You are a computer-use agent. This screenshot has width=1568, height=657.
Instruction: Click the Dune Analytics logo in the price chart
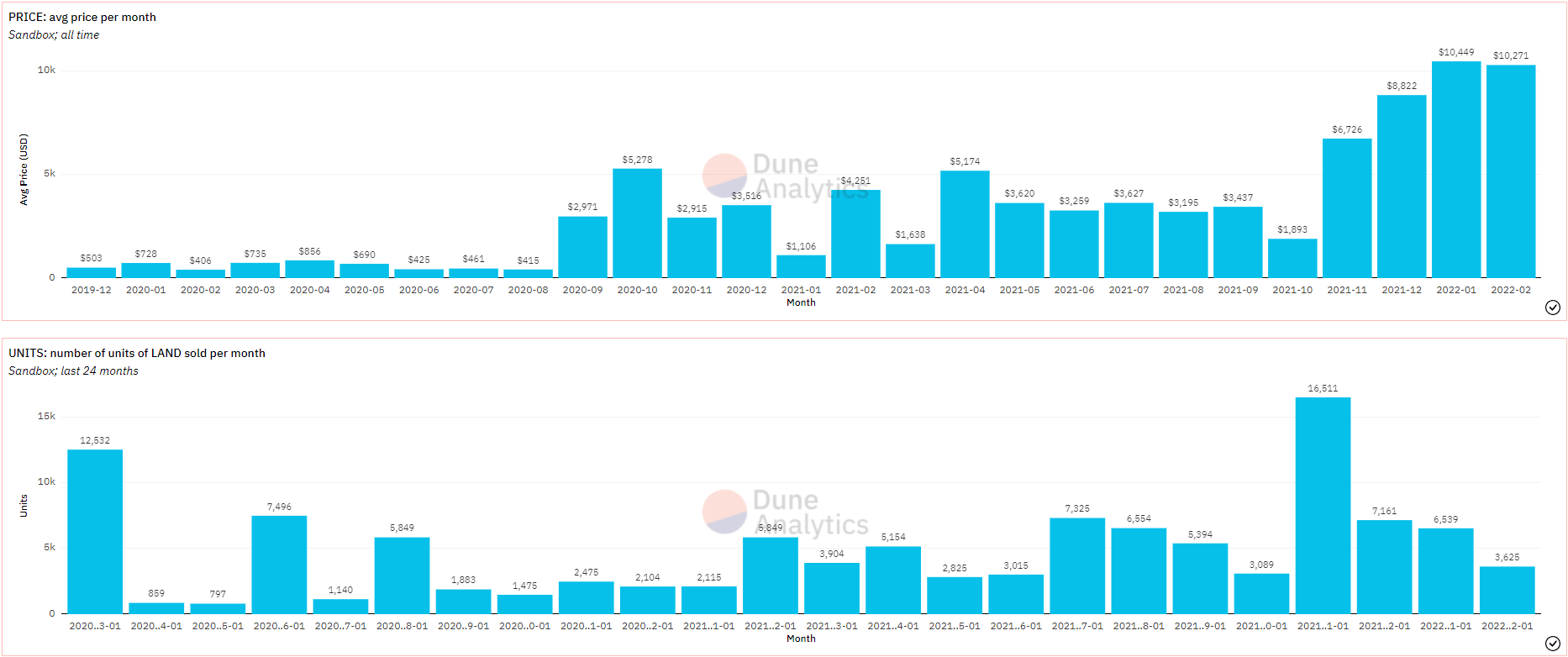(x=784, y=176)
